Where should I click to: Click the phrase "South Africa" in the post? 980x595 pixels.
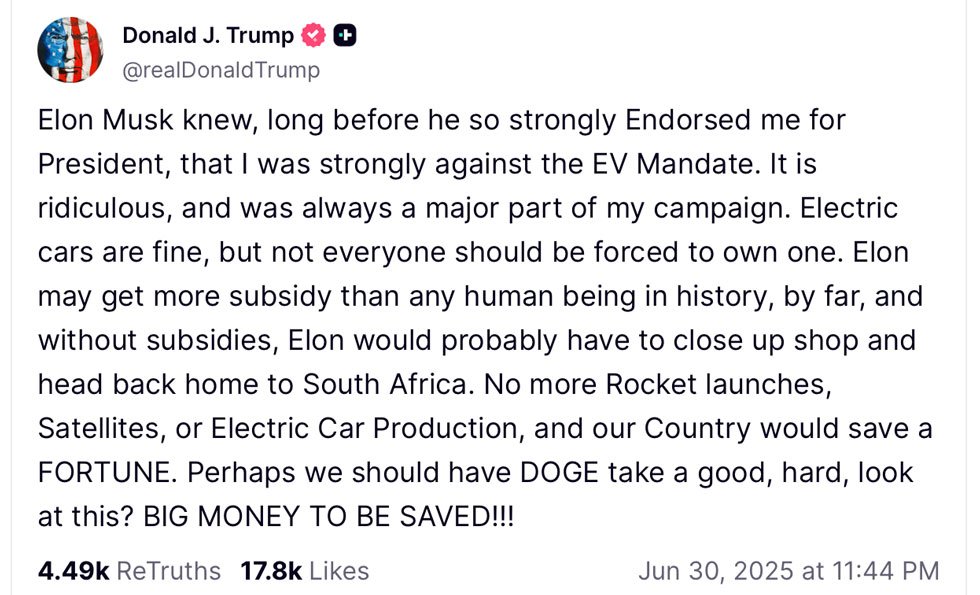click(x=384, y=384)
